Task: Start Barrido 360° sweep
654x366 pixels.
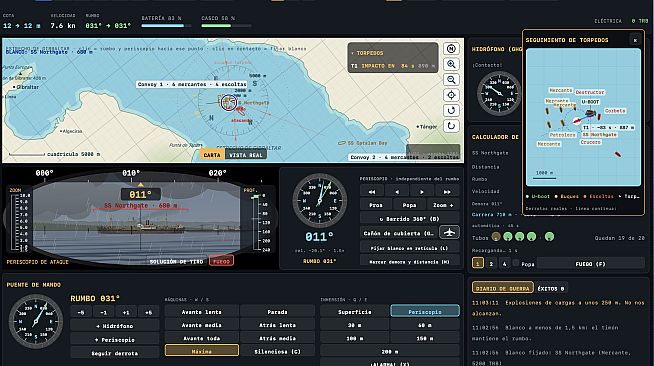Action: pos(409,219)
